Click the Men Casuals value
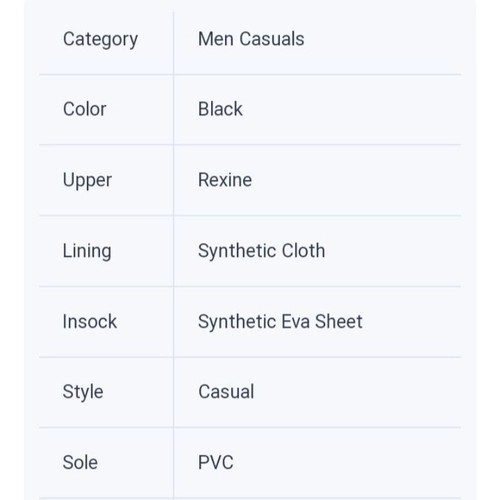Screen dimensions: 500x500 pos(251,39)
